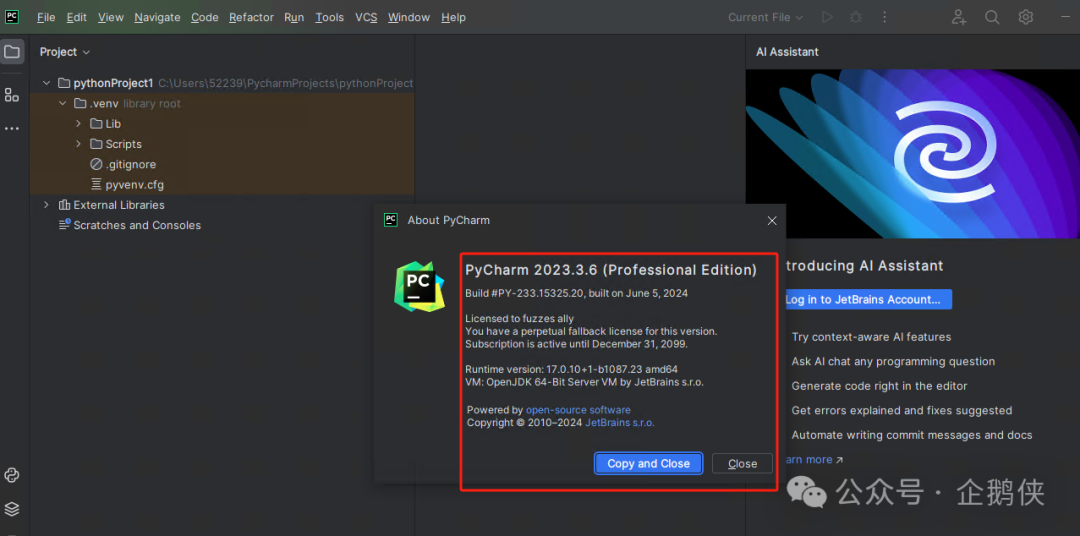Open the View menu

(x=111, y=17)
